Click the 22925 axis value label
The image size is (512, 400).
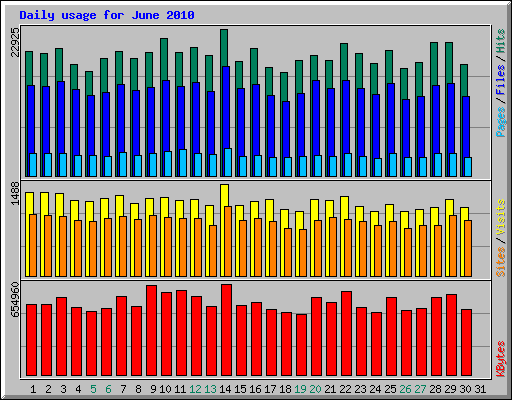click(x=15, y=42)
